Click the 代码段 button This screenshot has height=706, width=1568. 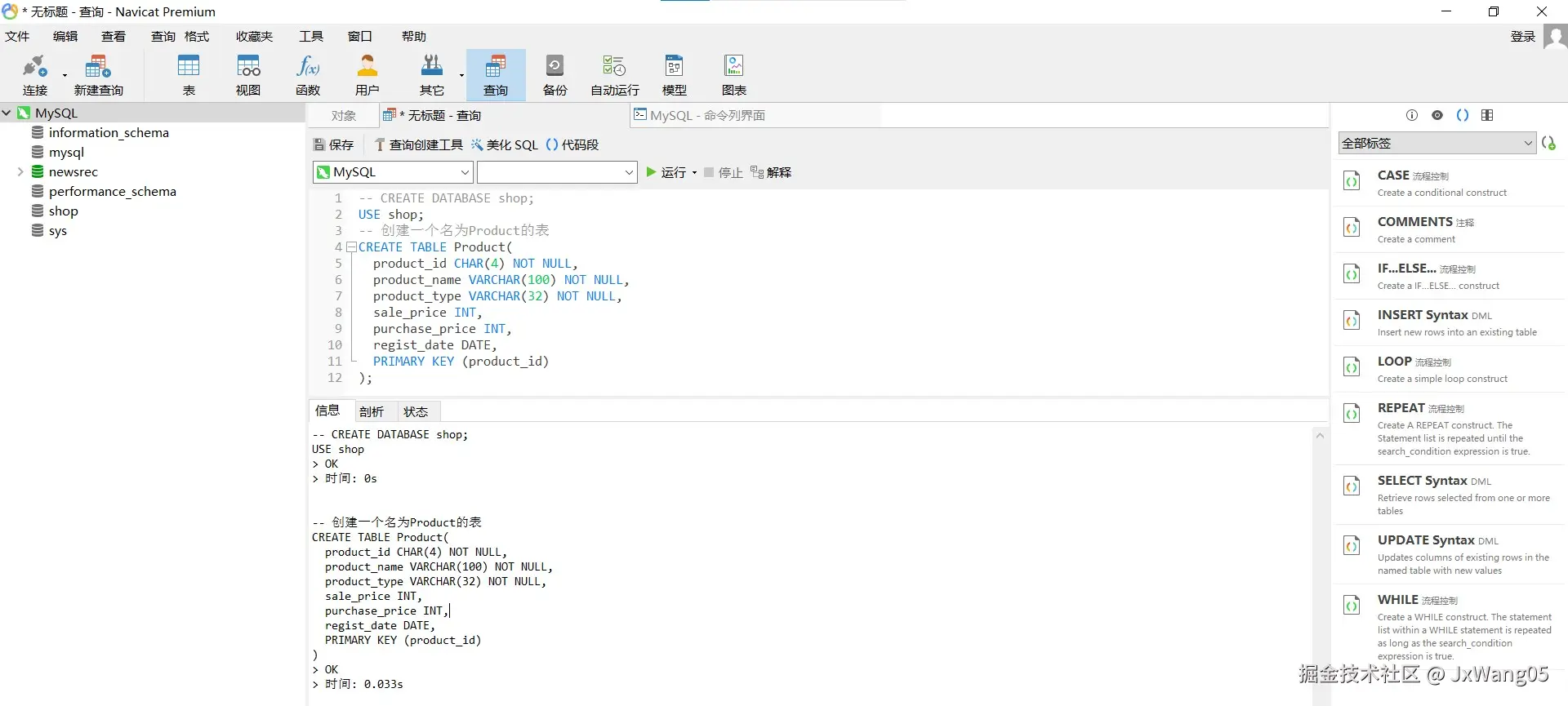572,145
